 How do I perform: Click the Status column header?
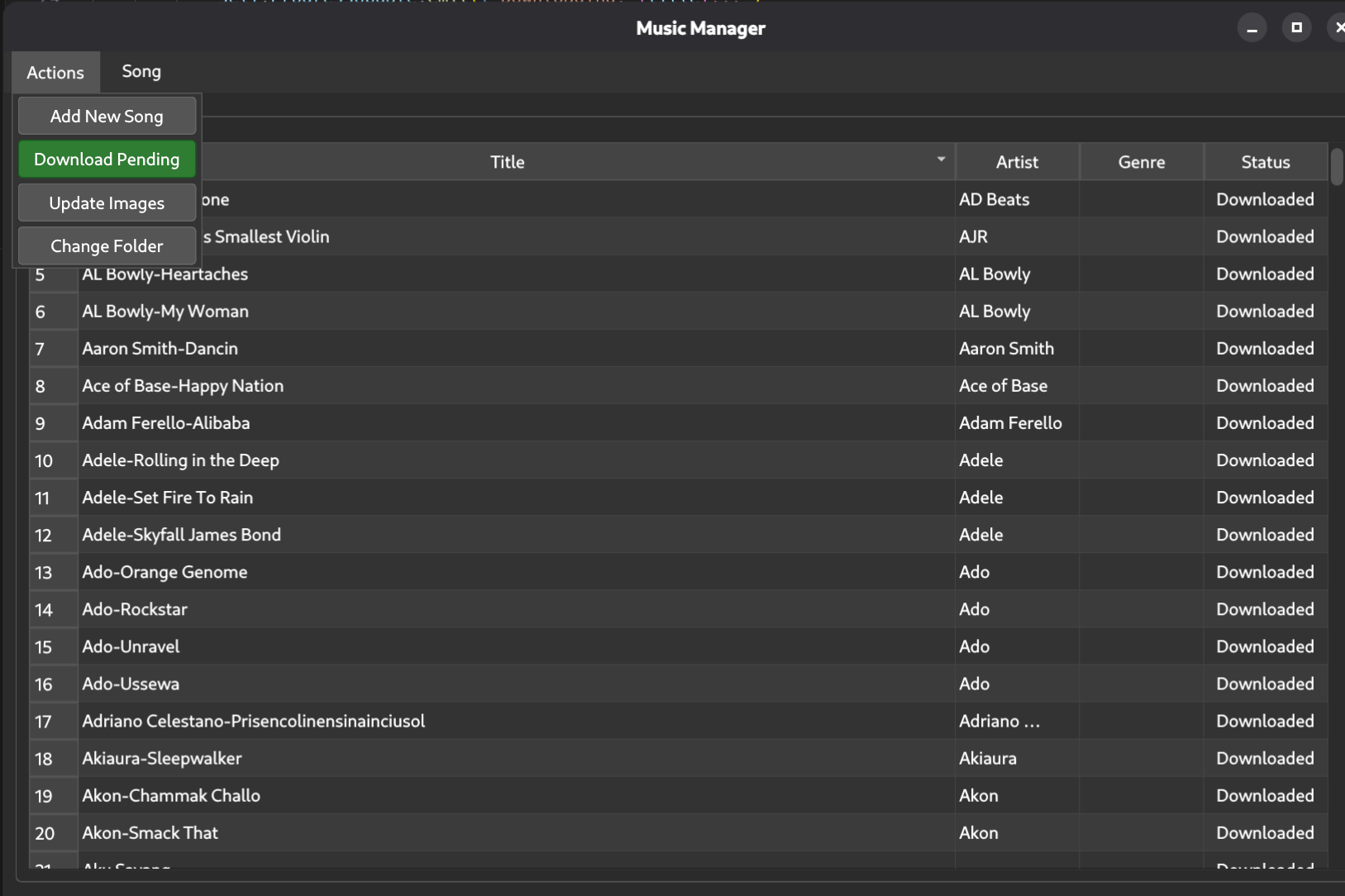pyautogui.click(x=1265, y=162)
